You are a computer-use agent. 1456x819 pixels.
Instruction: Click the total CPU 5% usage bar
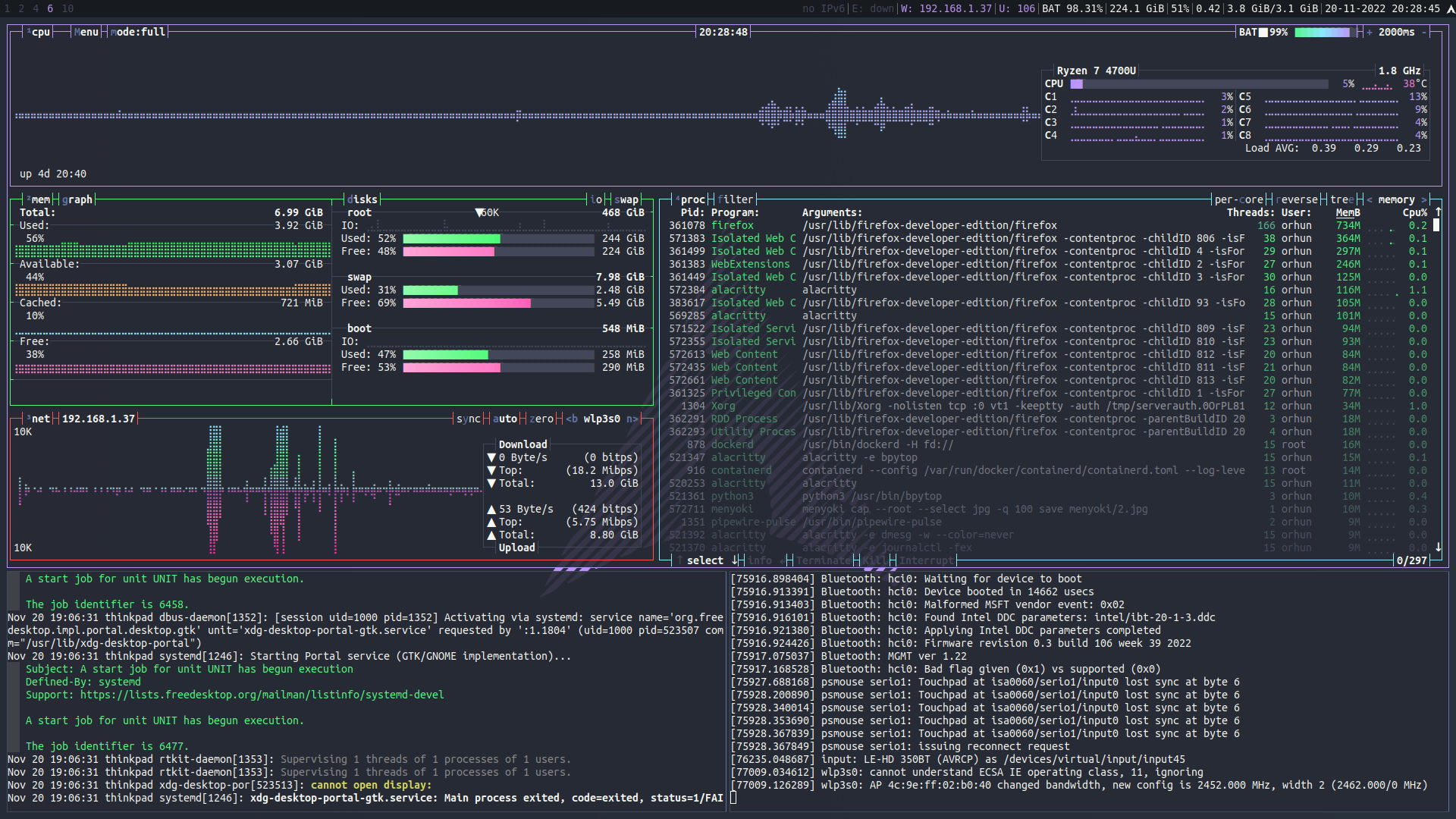(1199, 83)
